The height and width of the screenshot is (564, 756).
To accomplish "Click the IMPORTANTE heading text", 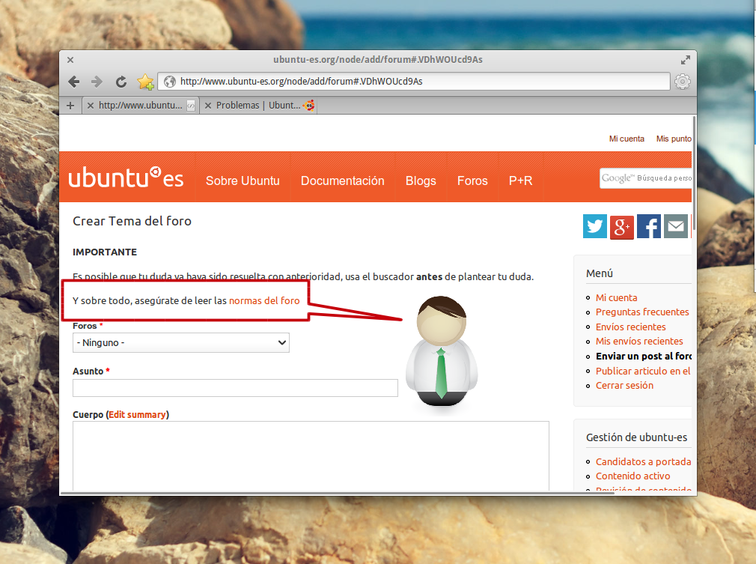I will tap(105, 252).
